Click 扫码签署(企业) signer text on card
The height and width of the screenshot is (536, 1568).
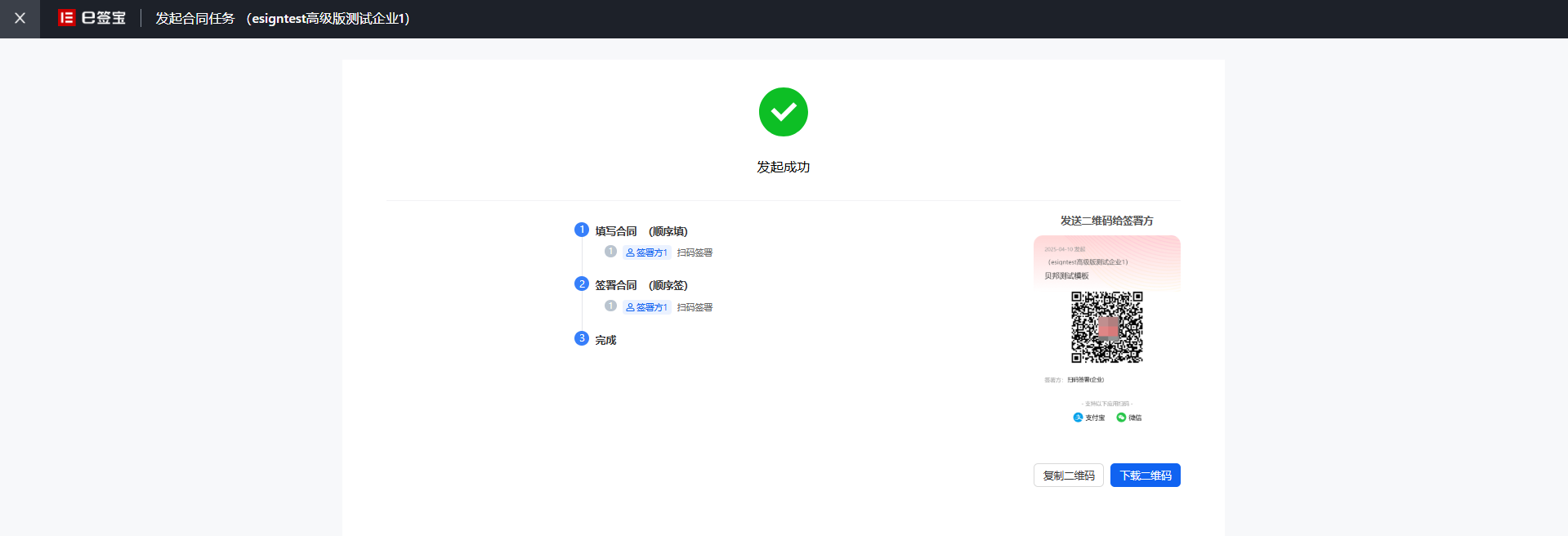1086,380
